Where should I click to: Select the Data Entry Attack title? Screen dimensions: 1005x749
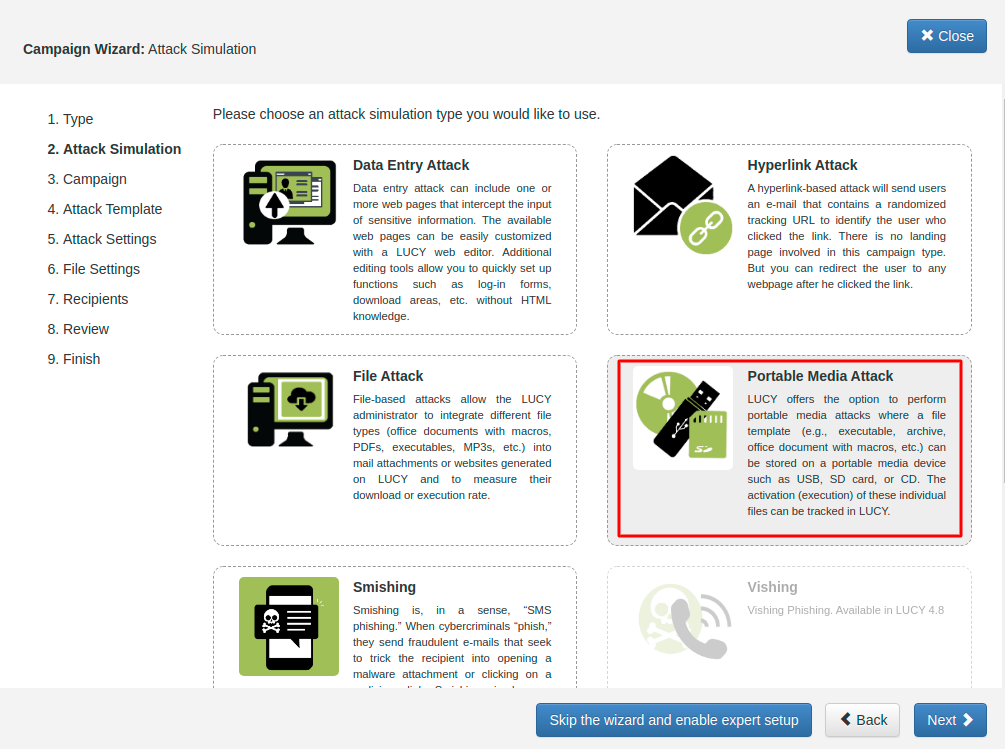coord(411,165)
